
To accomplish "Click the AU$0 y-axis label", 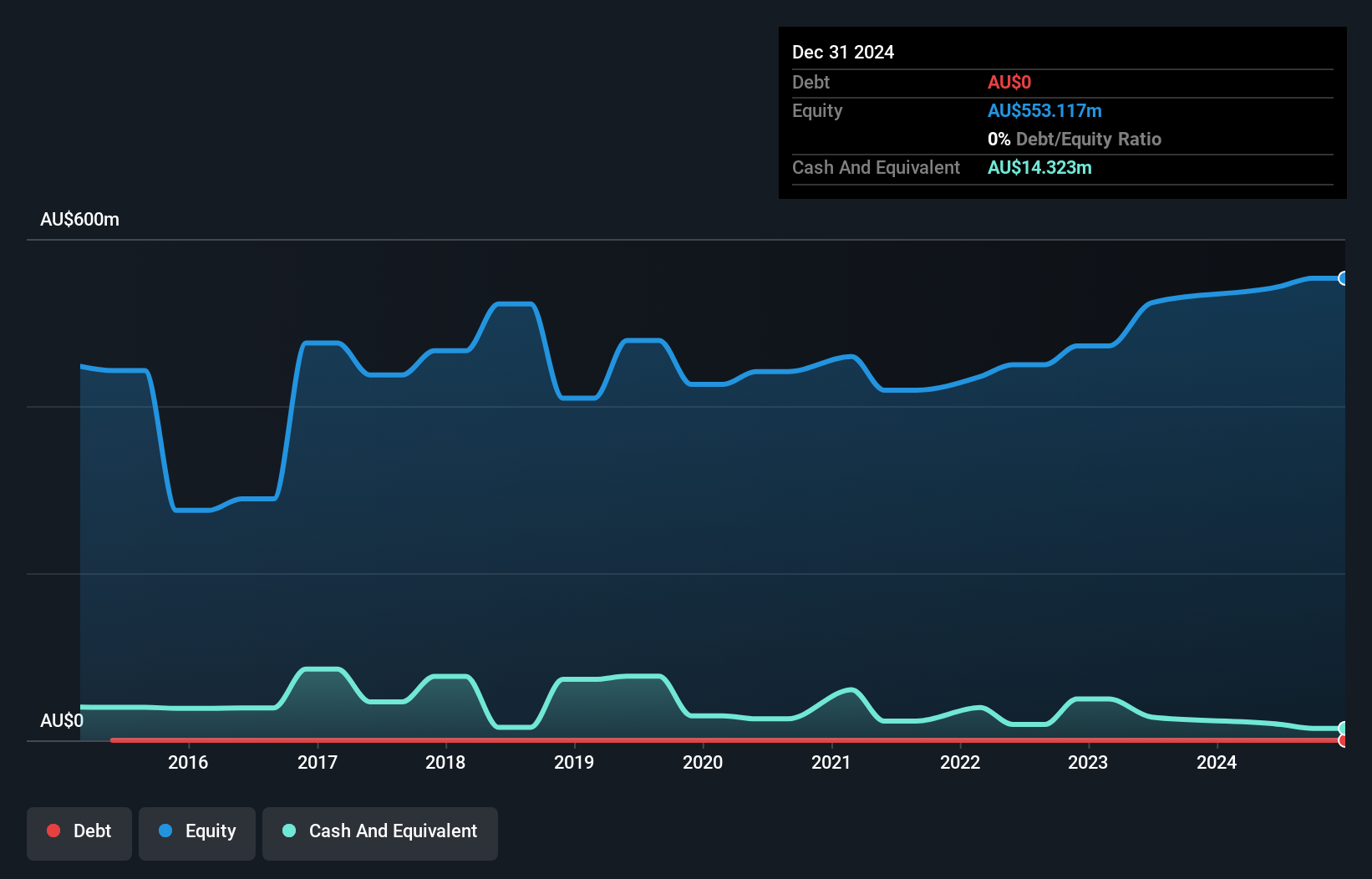I will (62, 720).
